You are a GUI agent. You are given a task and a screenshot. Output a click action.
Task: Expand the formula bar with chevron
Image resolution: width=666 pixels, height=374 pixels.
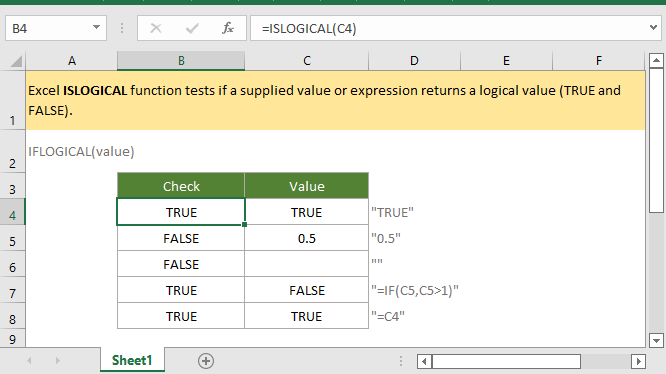(653, 28)
